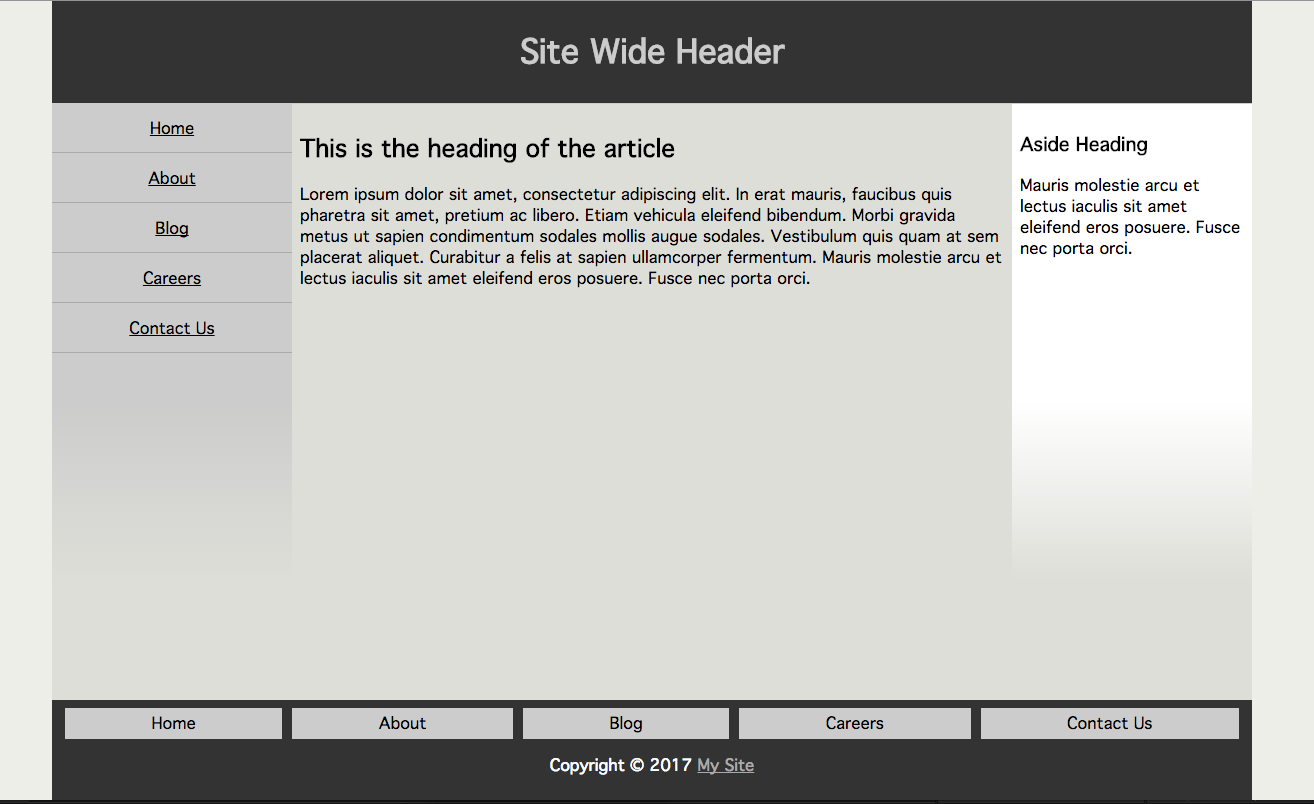1314x804 pixels.
Task: Open the My Site link in the copyright line
Action: coord(725,765)
